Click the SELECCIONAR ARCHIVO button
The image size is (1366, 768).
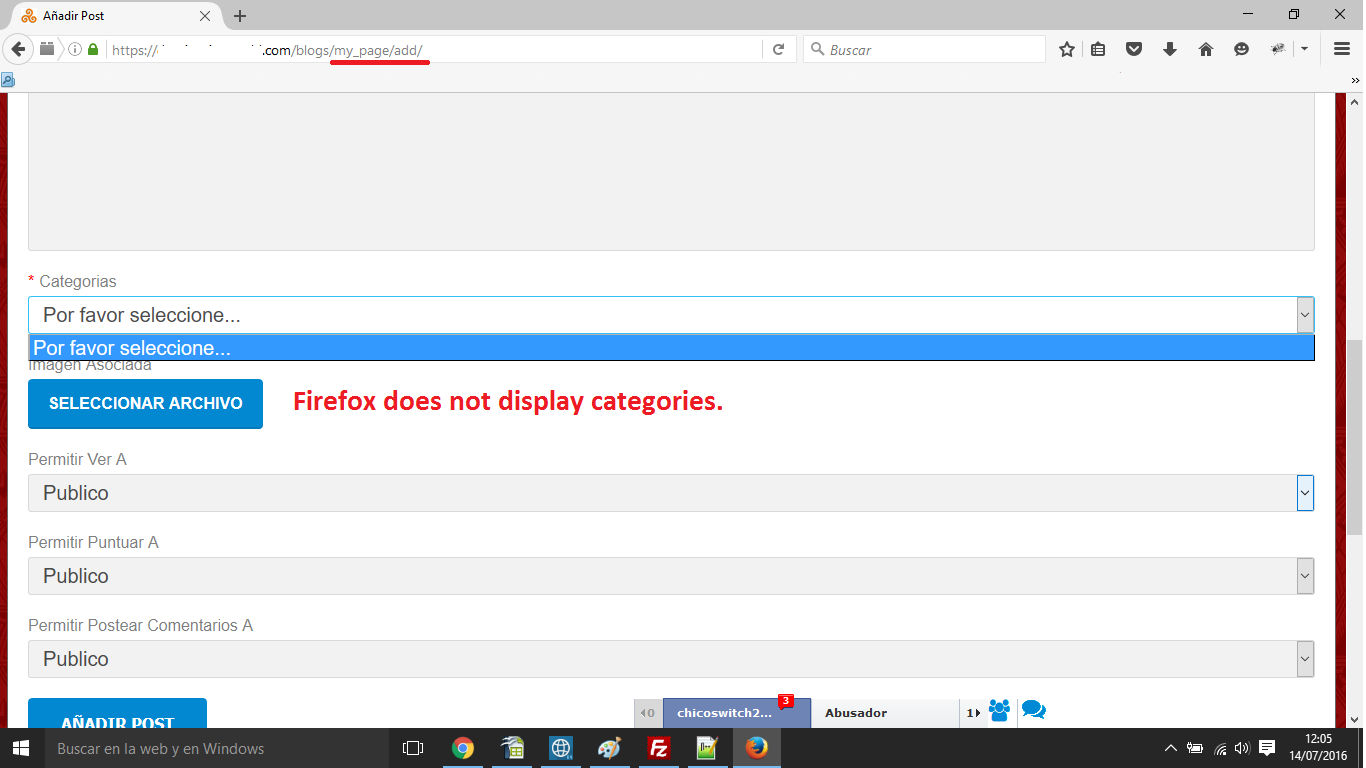click(145, 404)
